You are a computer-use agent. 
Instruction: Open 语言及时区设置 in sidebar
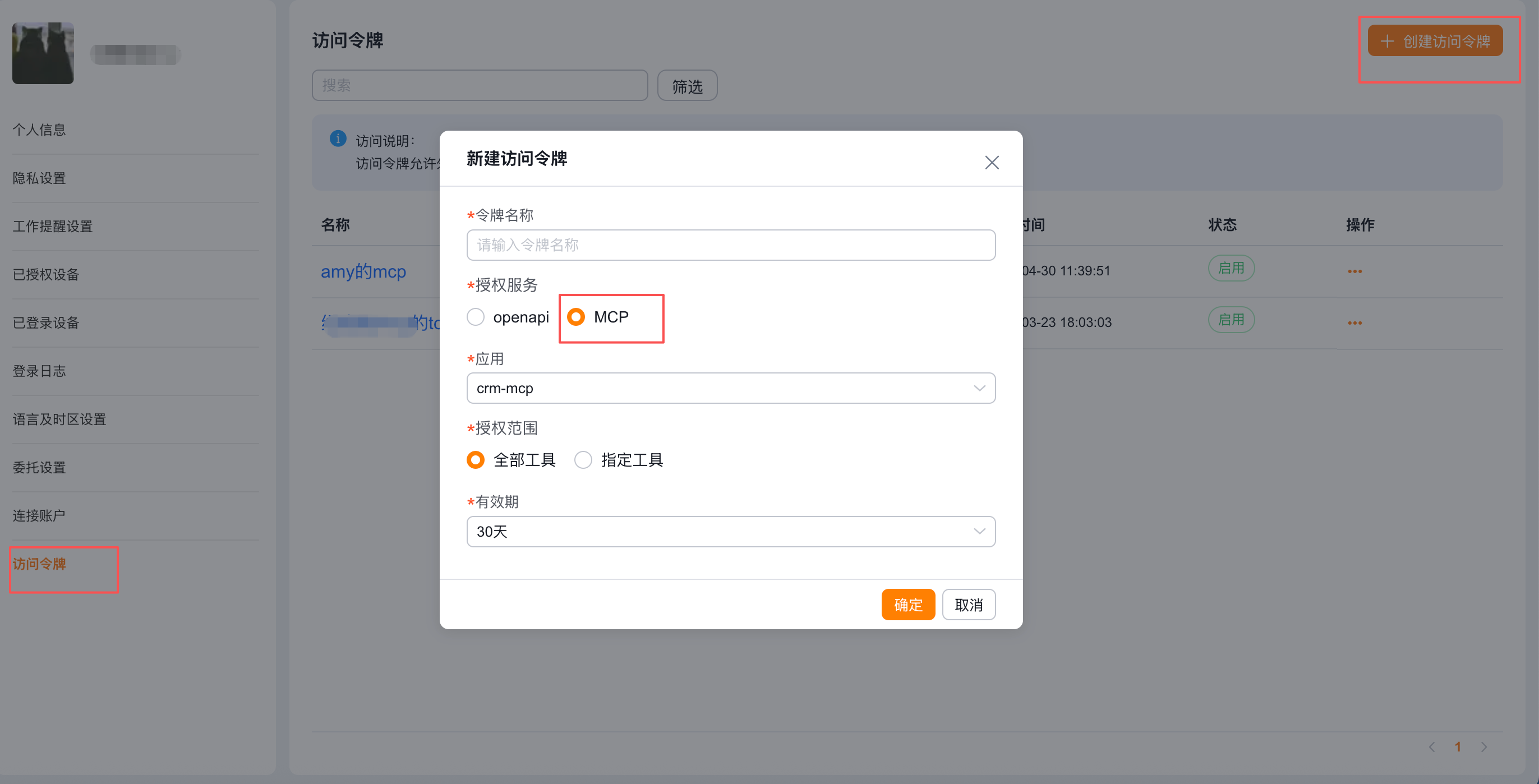pyautogui.click(x=59, y=419)
